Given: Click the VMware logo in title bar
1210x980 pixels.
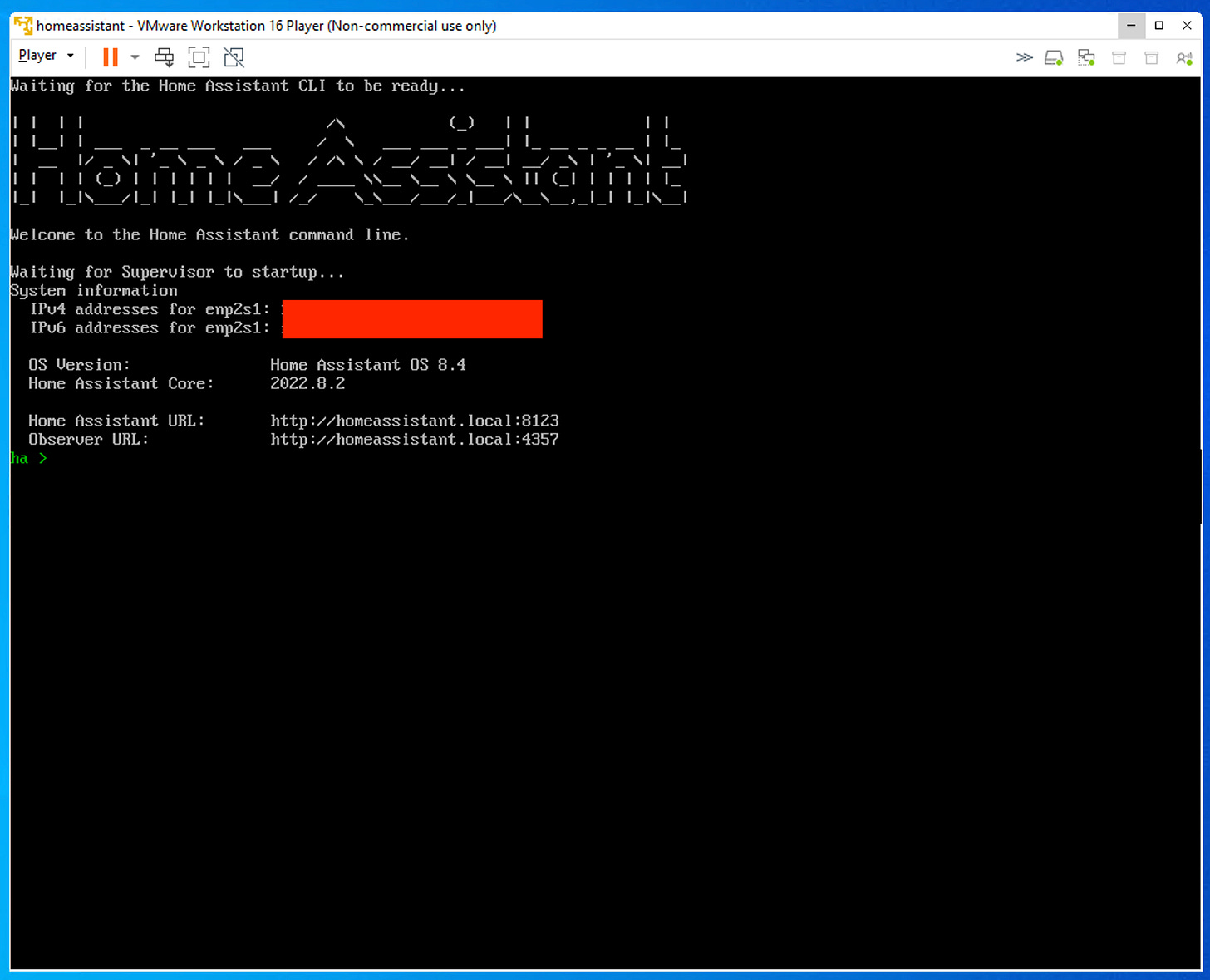Looking at the screenshot, I should pyautogui.click(x=23, y=25).
